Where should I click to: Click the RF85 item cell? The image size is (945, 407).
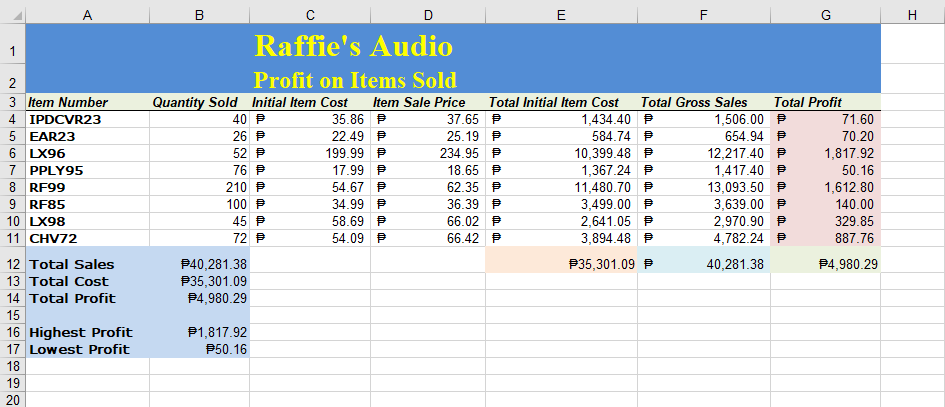click(x=88, y=204)
